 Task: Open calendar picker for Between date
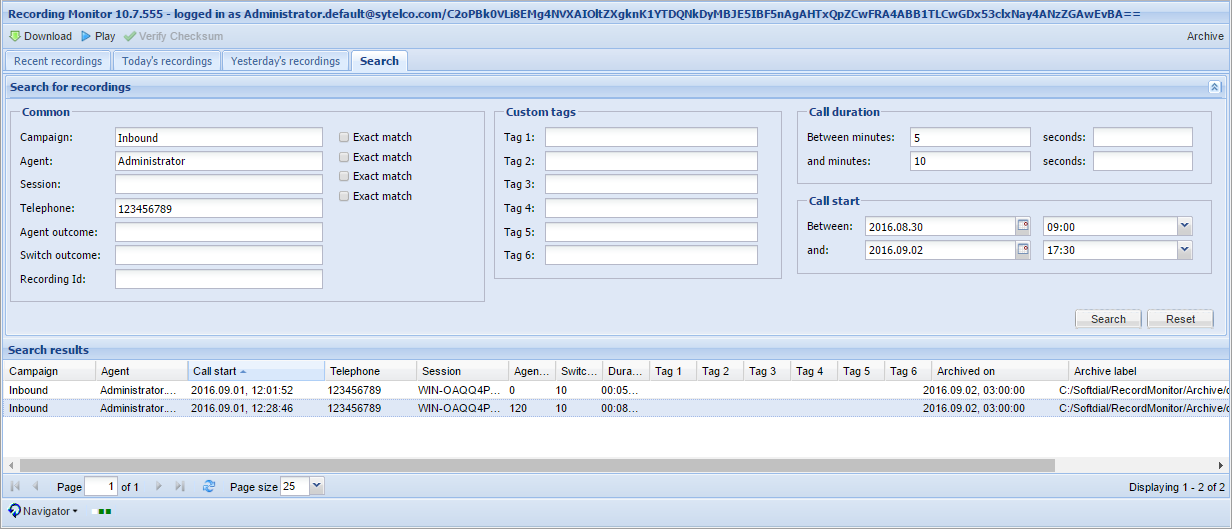click(1023, 226)
